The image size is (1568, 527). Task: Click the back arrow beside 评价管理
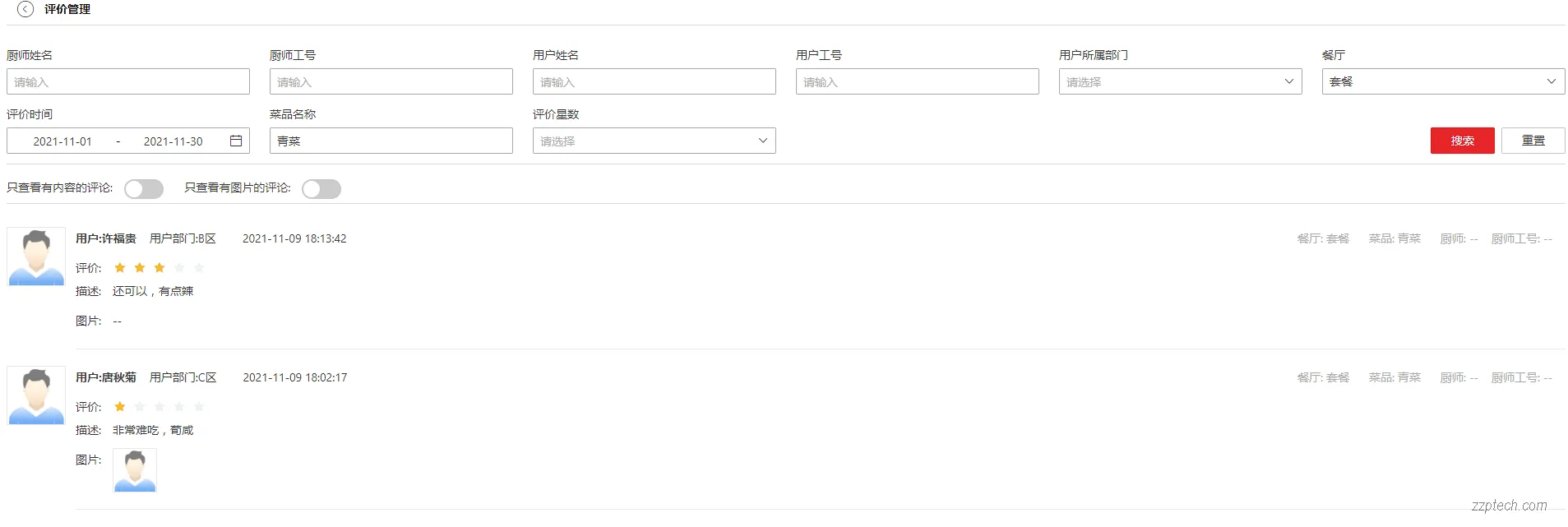pyautogui.click(x=25, y=9)
